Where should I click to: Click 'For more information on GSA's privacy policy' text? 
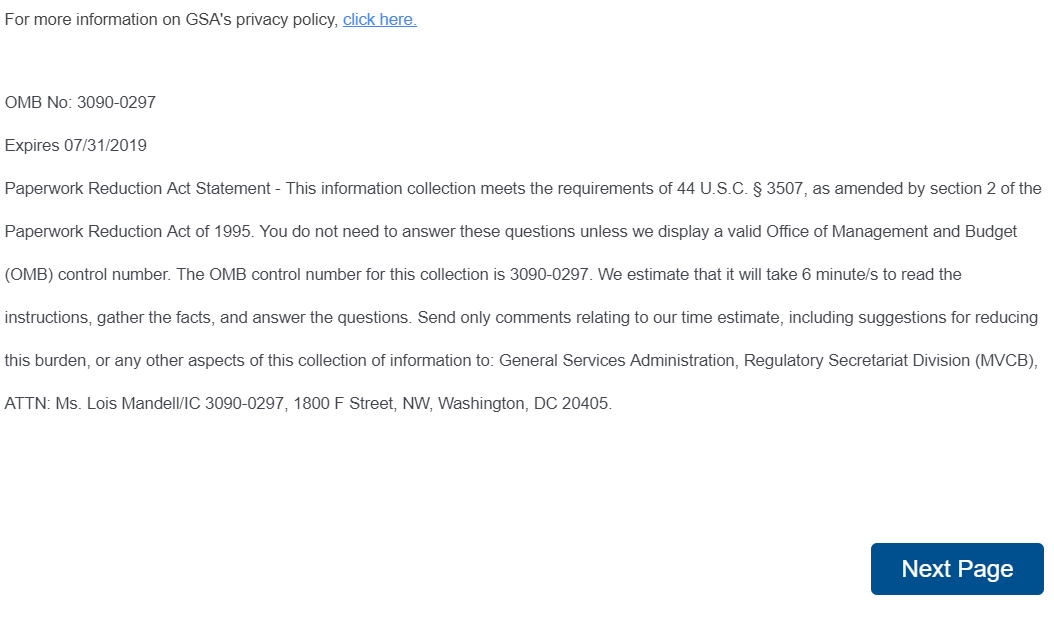pyautogui.click(x=170, y=20)
